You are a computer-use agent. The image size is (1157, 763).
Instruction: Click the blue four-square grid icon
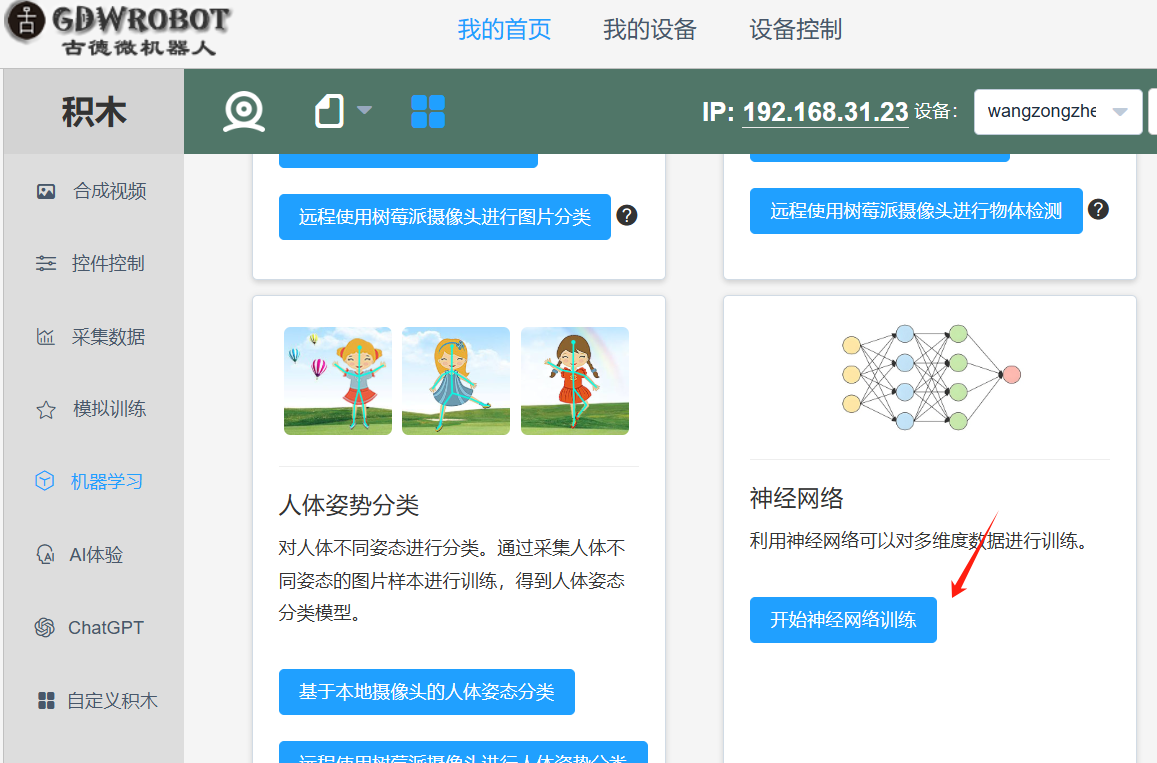coord(428,111)
